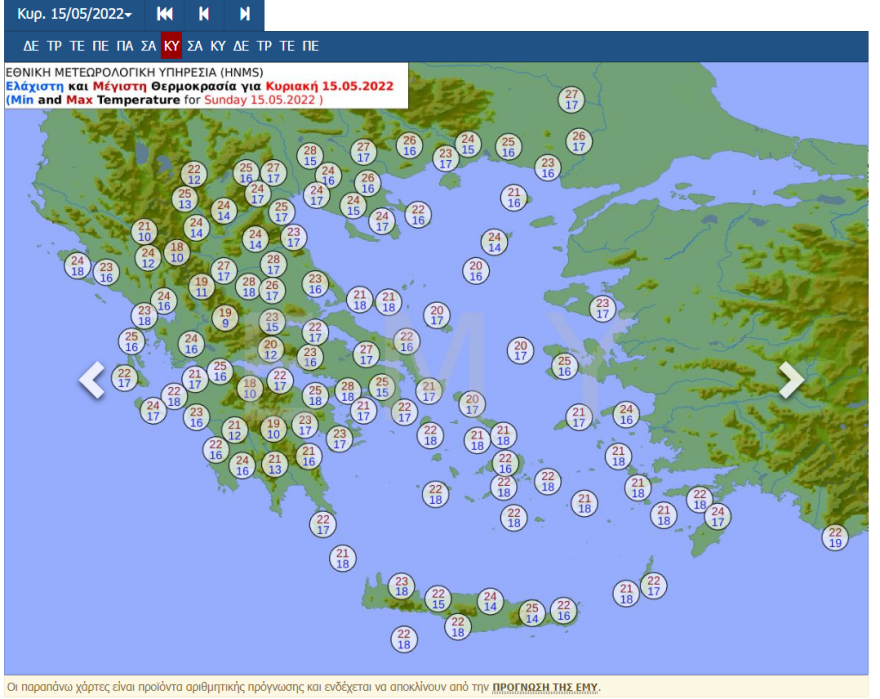Click the right arrow on map

(791, 380)
